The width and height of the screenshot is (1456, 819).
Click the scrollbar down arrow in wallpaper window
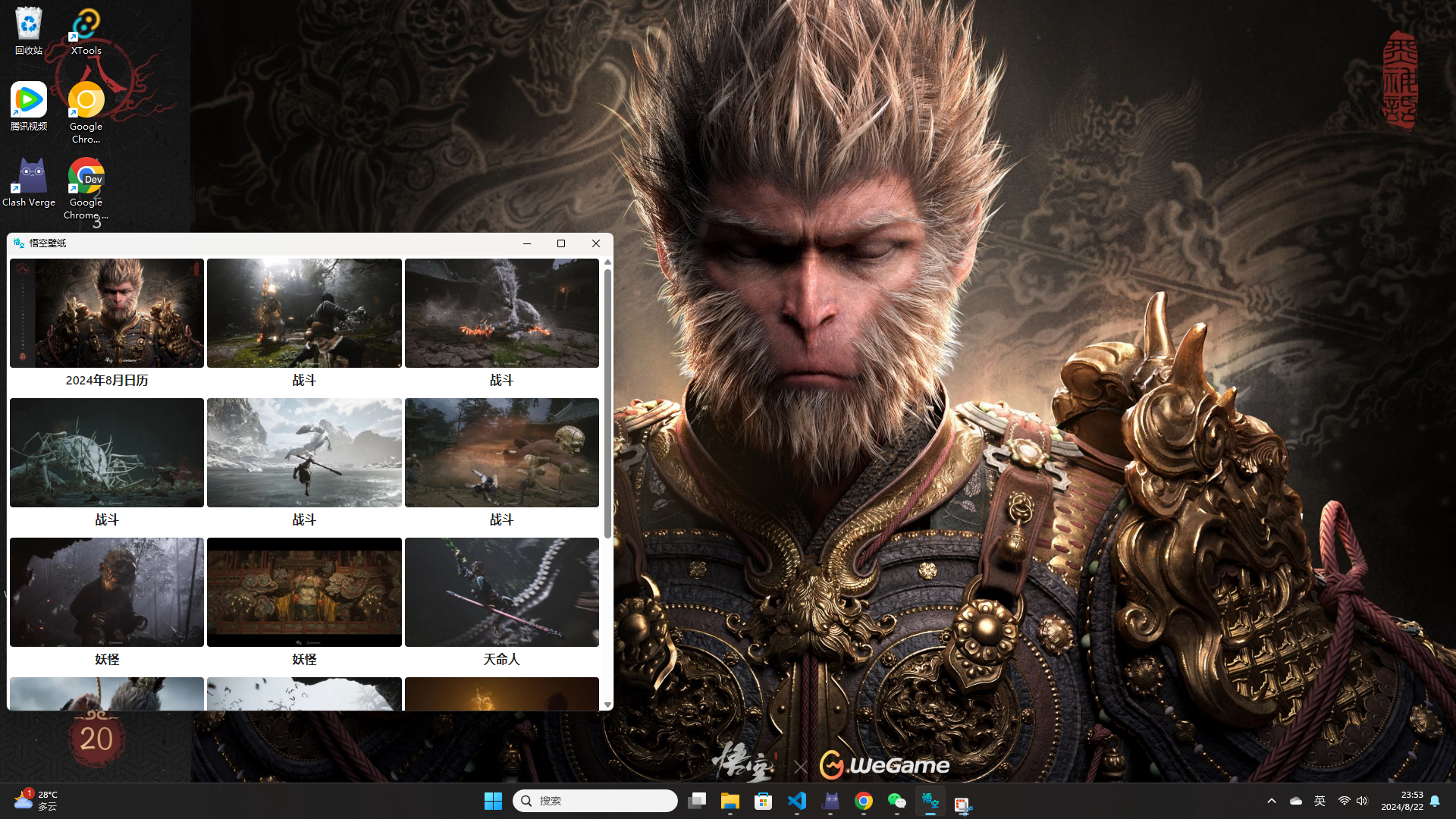[607, 705]
